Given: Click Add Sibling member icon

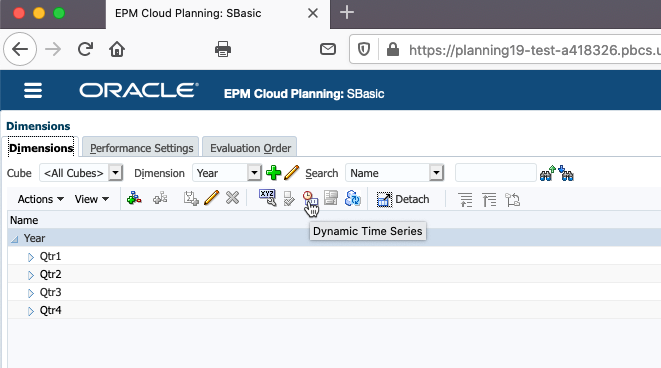Looking at the screenshot, I should (x=160, y=198).
